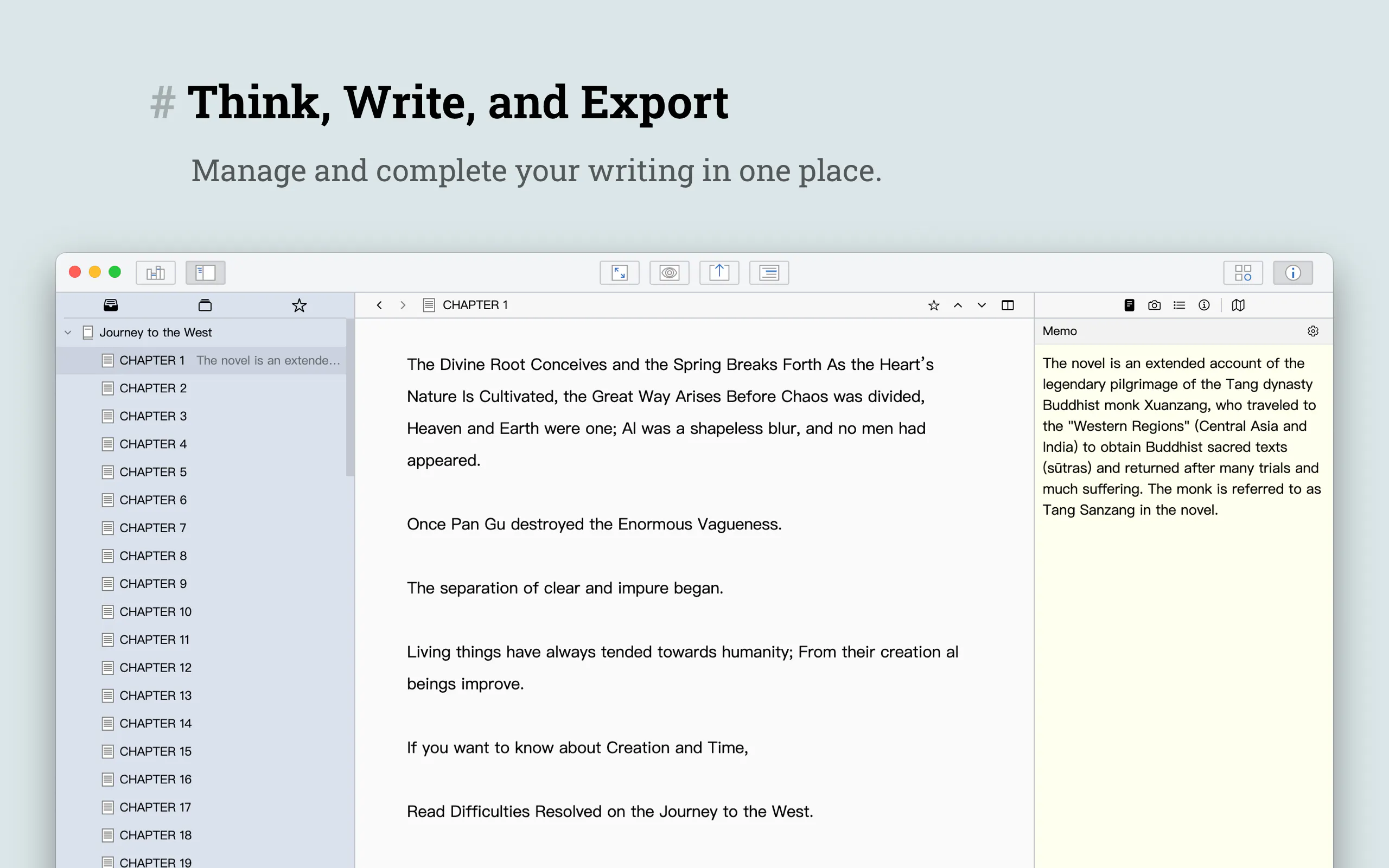This screenshot has width=1389, height=868.
Task: Place cursor on 'Read Difficulties Resolved' line
Action: [609, 811]
